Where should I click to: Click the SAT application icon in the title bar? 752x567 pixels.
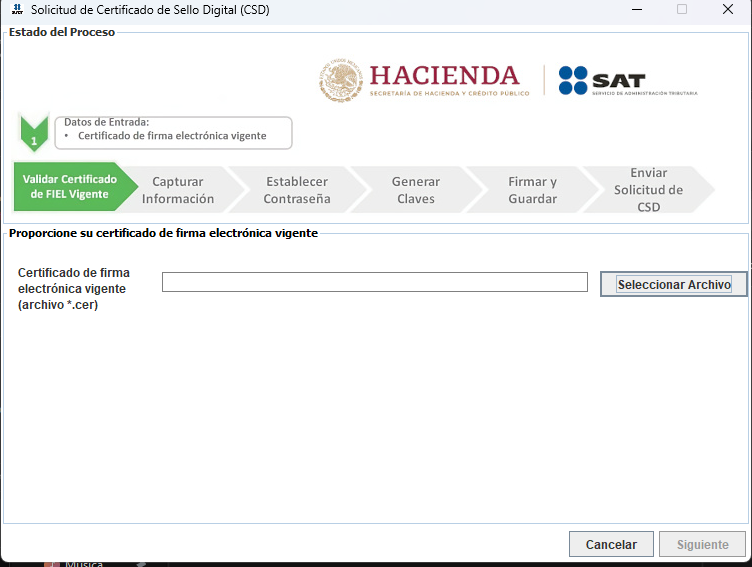tap(17, 9)
